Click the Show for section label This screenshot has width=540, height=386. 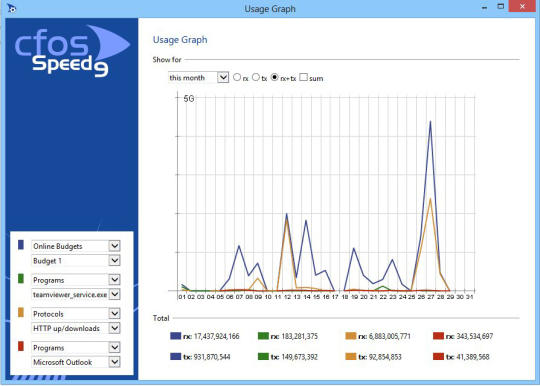167,60
